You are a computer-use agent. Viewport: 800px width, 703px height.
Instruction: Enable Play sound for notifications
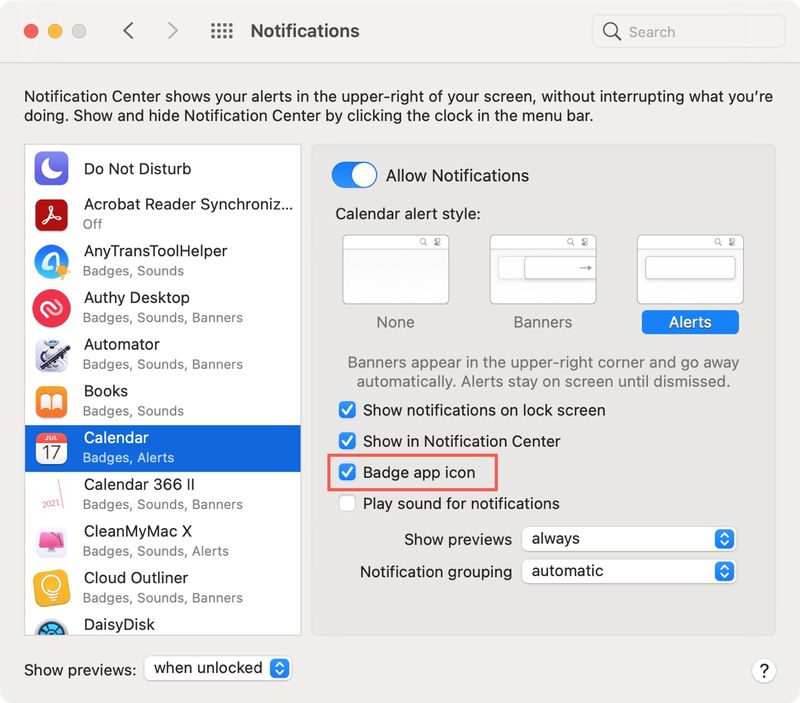(347, 503)
